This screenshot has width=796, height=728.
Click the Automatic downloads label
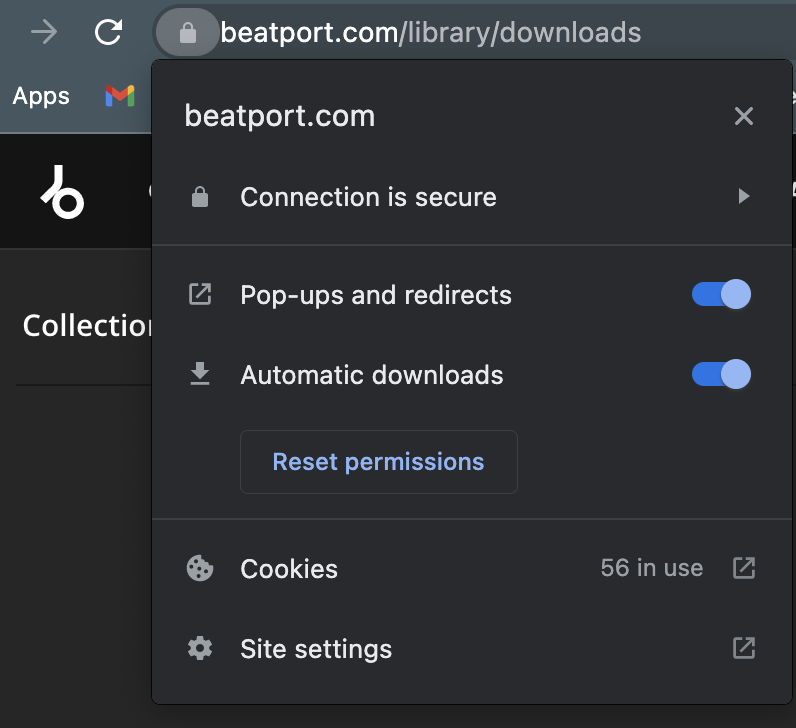click(372, 375)
